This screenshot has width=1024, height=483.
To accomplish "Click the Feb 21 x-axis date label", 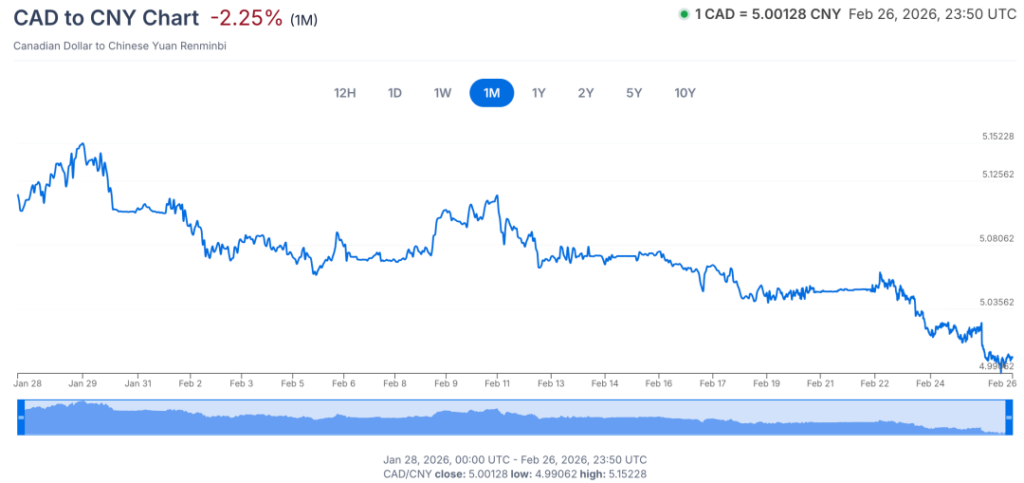I will click(x=822, y=383).
